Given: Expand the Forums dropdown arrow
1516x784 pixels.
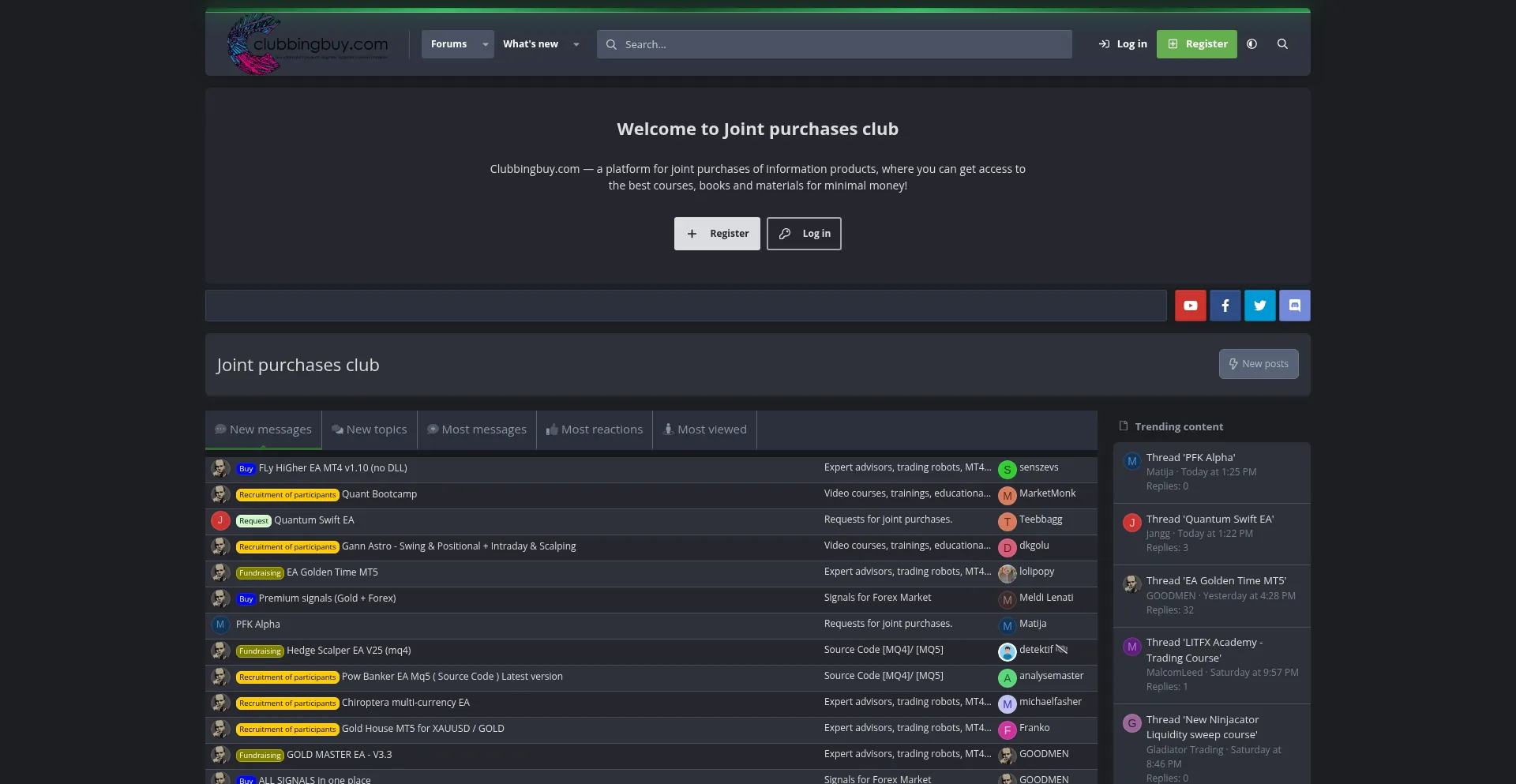Looking at the screenshot, I should 485,44.
